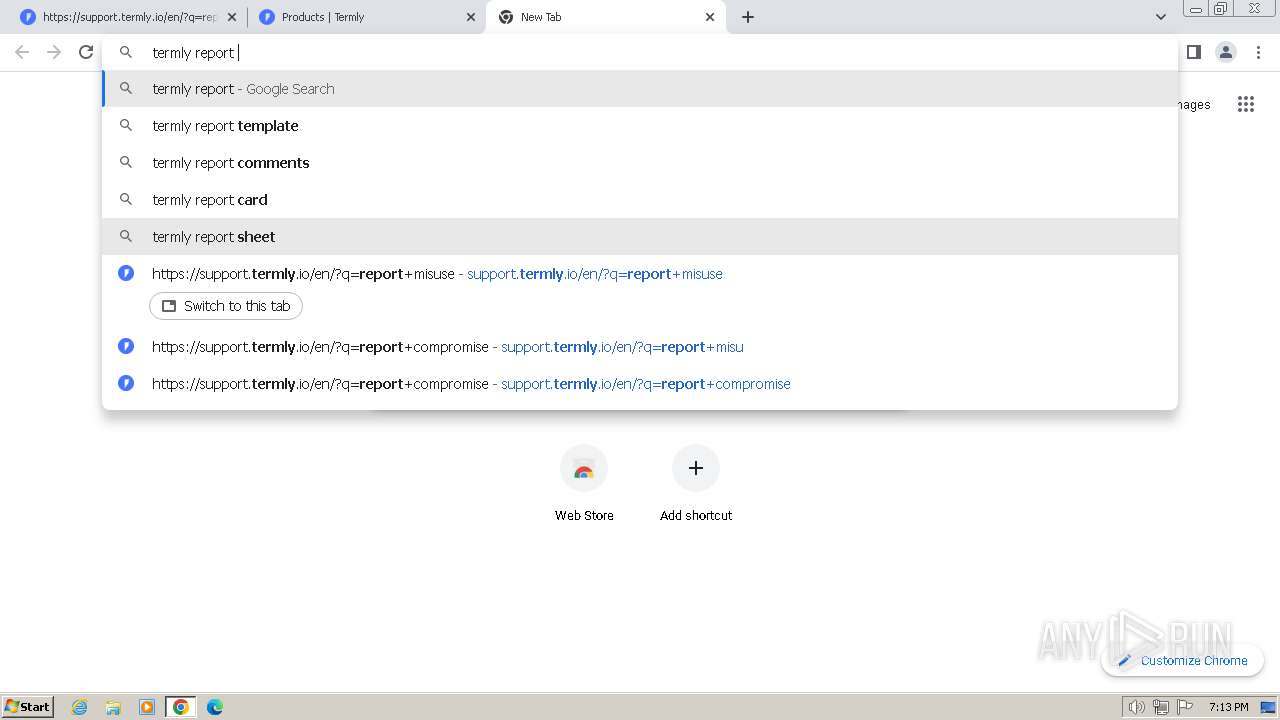Image resolution: width=1280 pixels, height=720 pixels.
Task: Close the New Tab tab
Action: pos(710,17)
